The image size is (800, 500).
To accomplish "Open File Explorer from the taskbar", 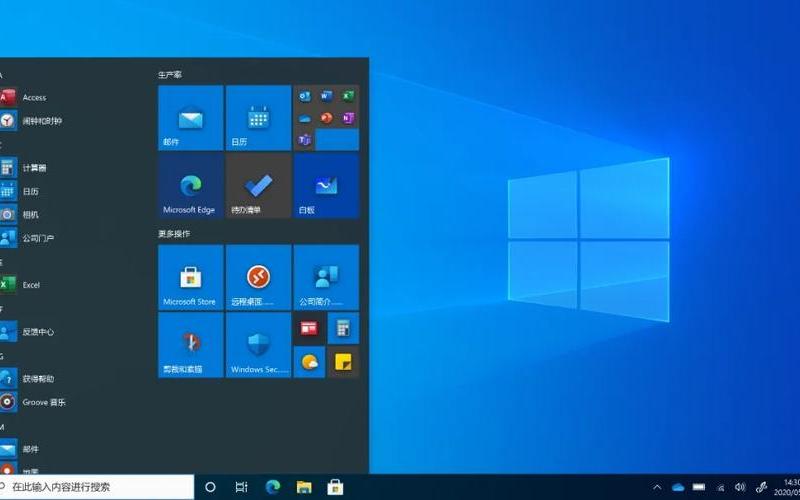I will point(304,487).
